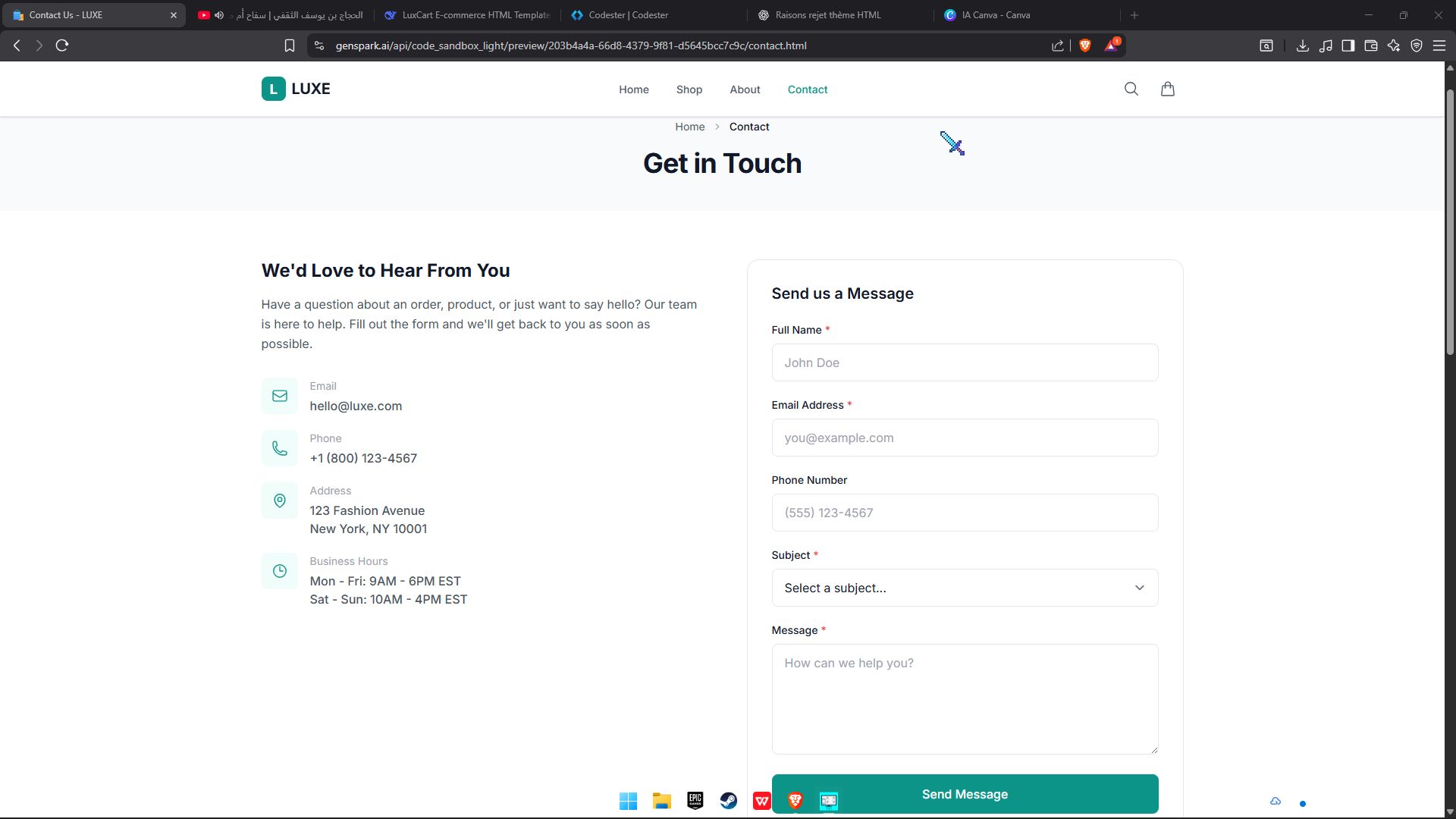
Task: Click the LUXE logo icon
Action: click(x=273, y=89)
